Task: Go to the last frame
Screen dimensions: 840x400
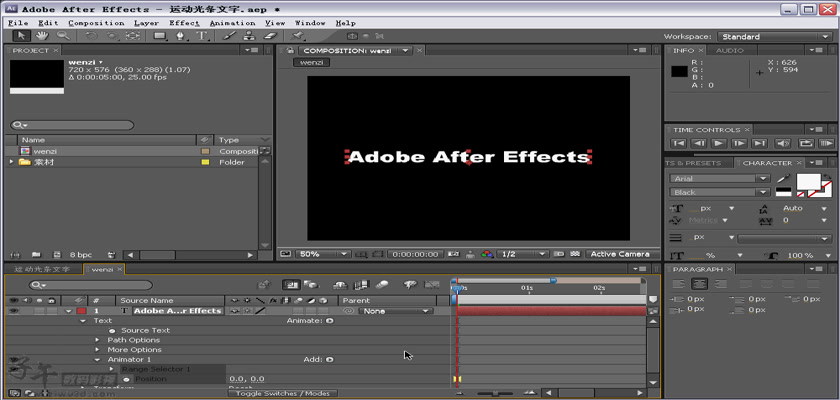Action: pyautogui.click(x=759, y=143)
